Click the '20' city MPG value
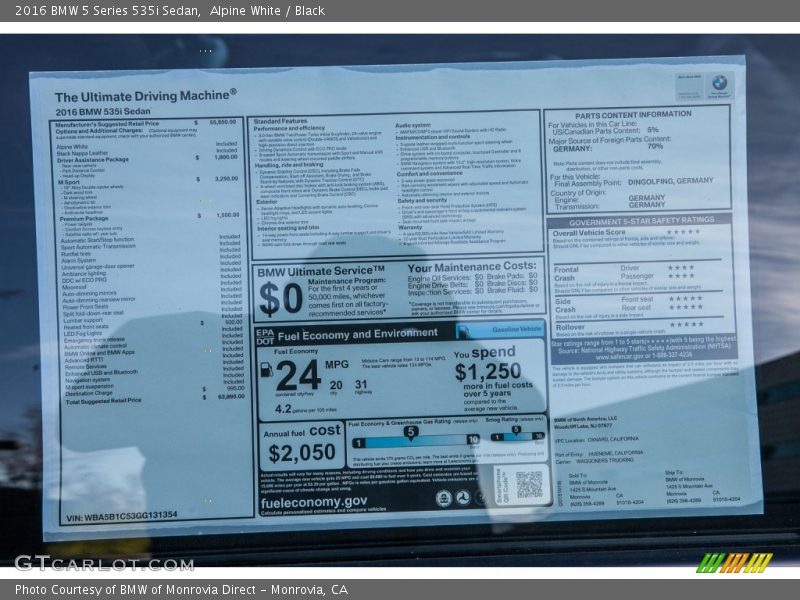This screenshot has width=800, height=600. 336,385
